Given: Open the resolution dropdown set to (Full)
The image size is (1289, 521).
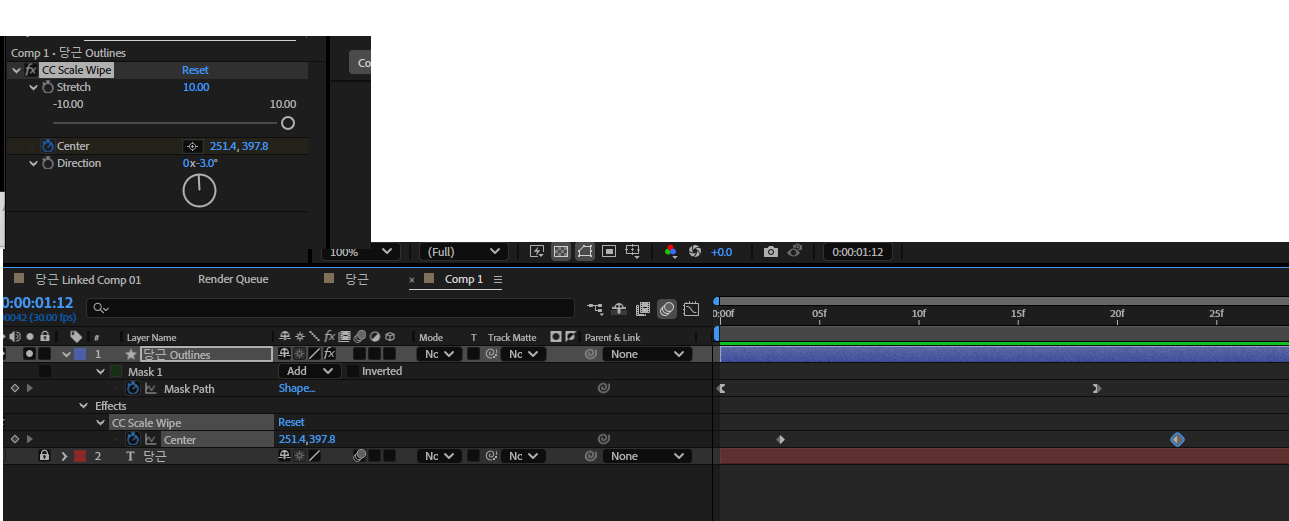Looking at the screenshot, I should coord(463,252).
